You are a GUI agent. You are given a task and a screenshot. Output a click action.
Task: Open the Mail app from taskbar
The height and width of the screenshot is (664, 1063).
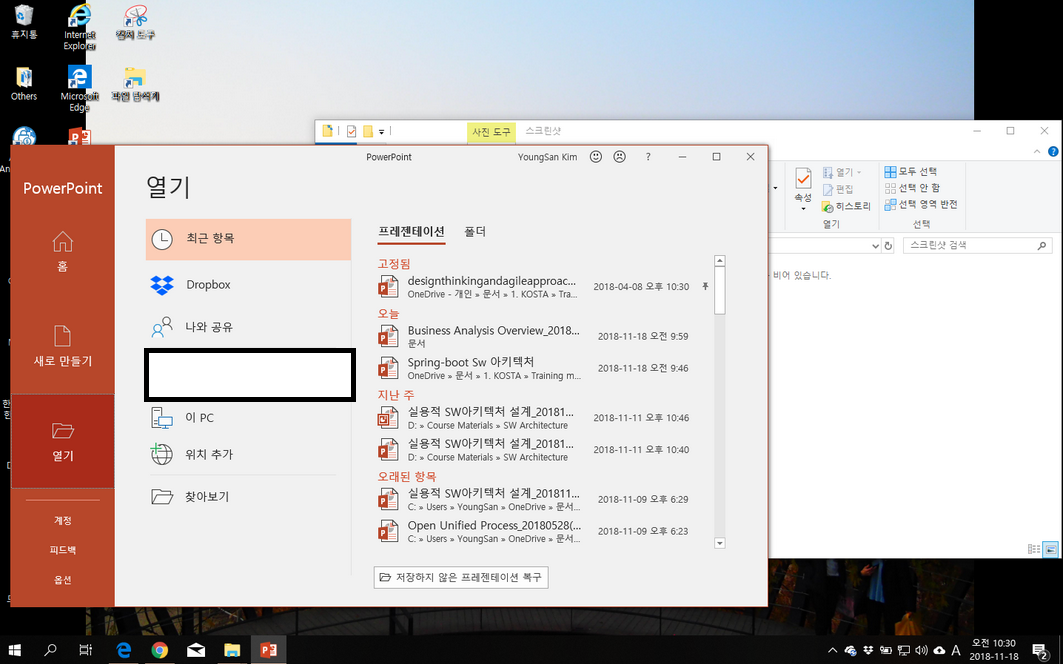196,650
